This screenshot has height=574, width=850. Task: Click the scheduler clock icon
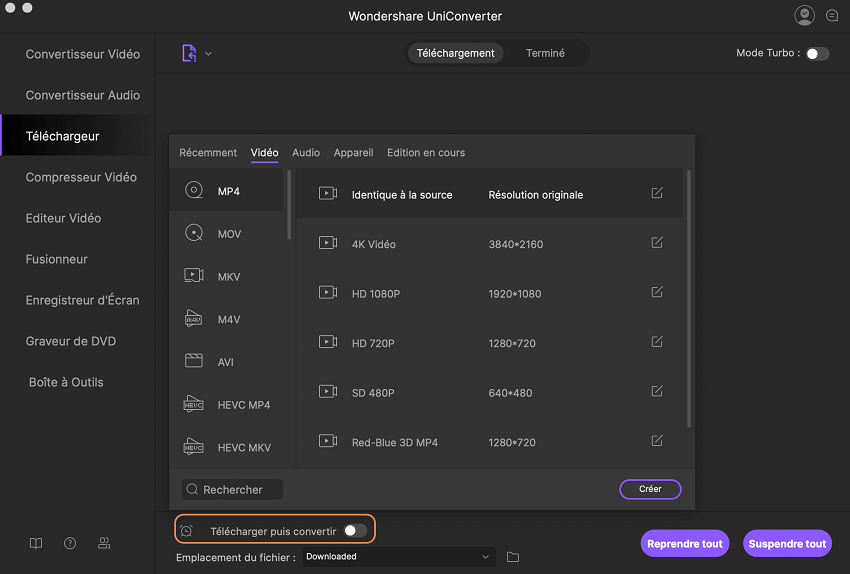pyautogui.click(x=187, y=531)
